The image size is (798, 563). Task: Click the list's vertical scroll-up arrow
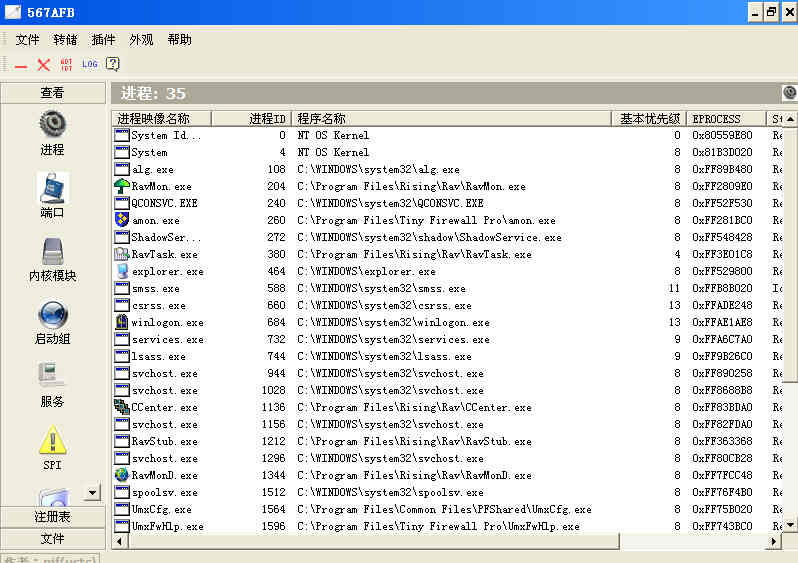pyautogui.click(x=790, y=119)
